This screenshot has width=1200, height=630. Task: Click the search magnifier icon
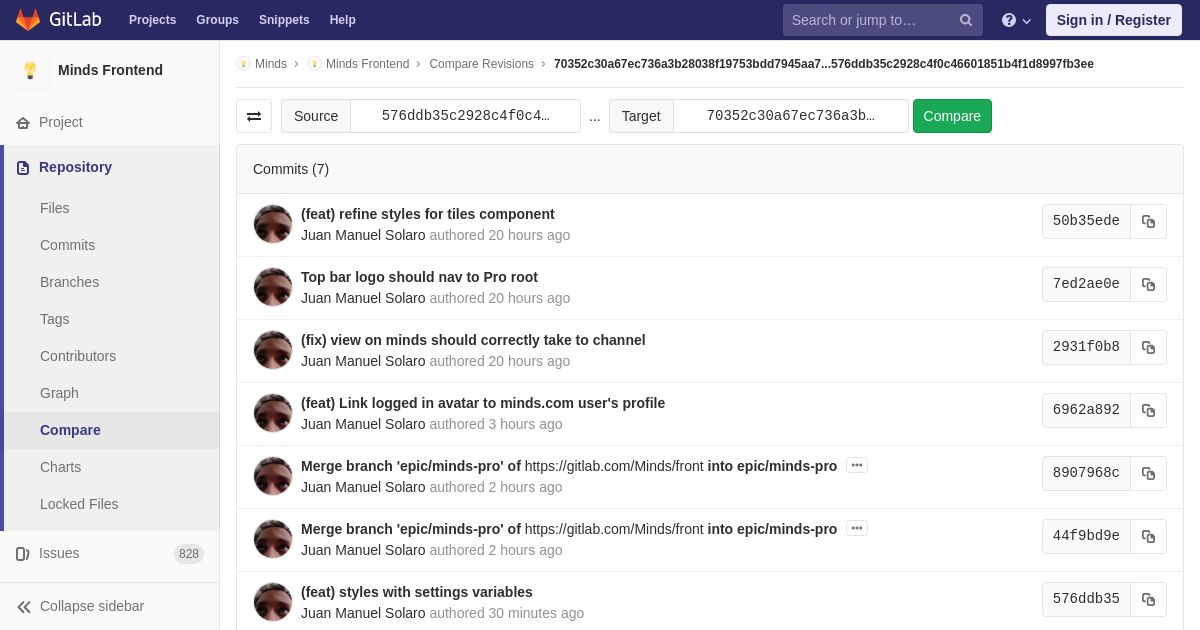click(965, 20)
